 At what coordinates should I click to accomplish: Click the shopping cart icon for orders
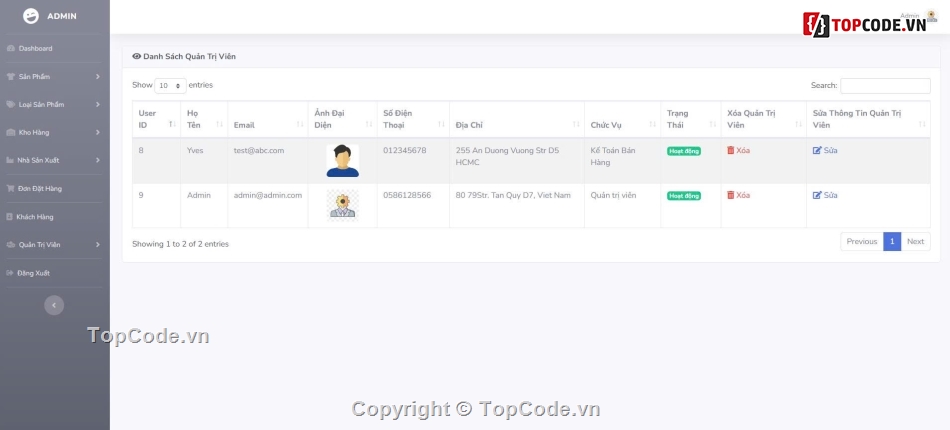10,188
